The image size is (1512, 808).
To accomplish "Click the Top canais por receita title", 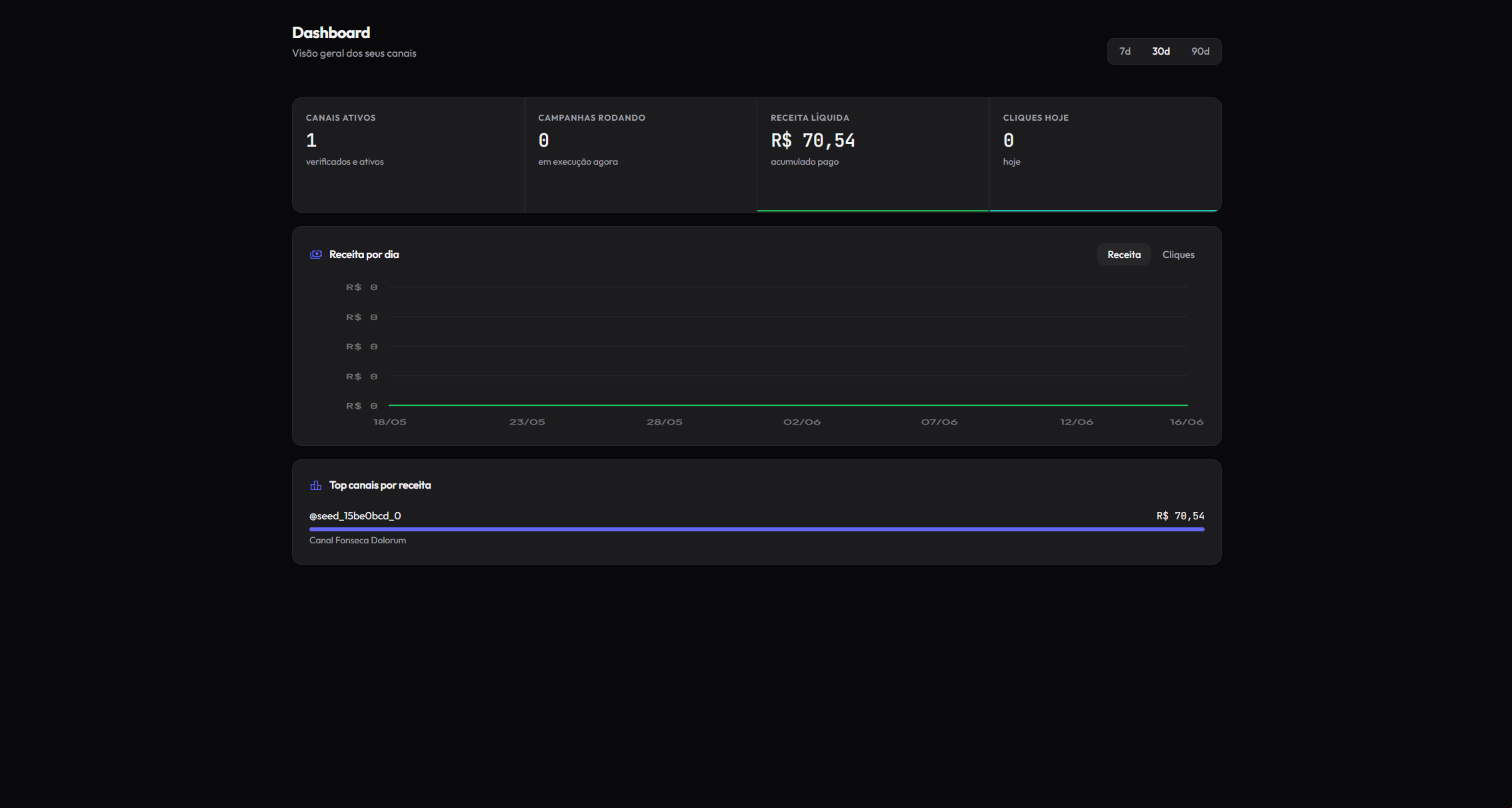I will (x=380, y=485).
